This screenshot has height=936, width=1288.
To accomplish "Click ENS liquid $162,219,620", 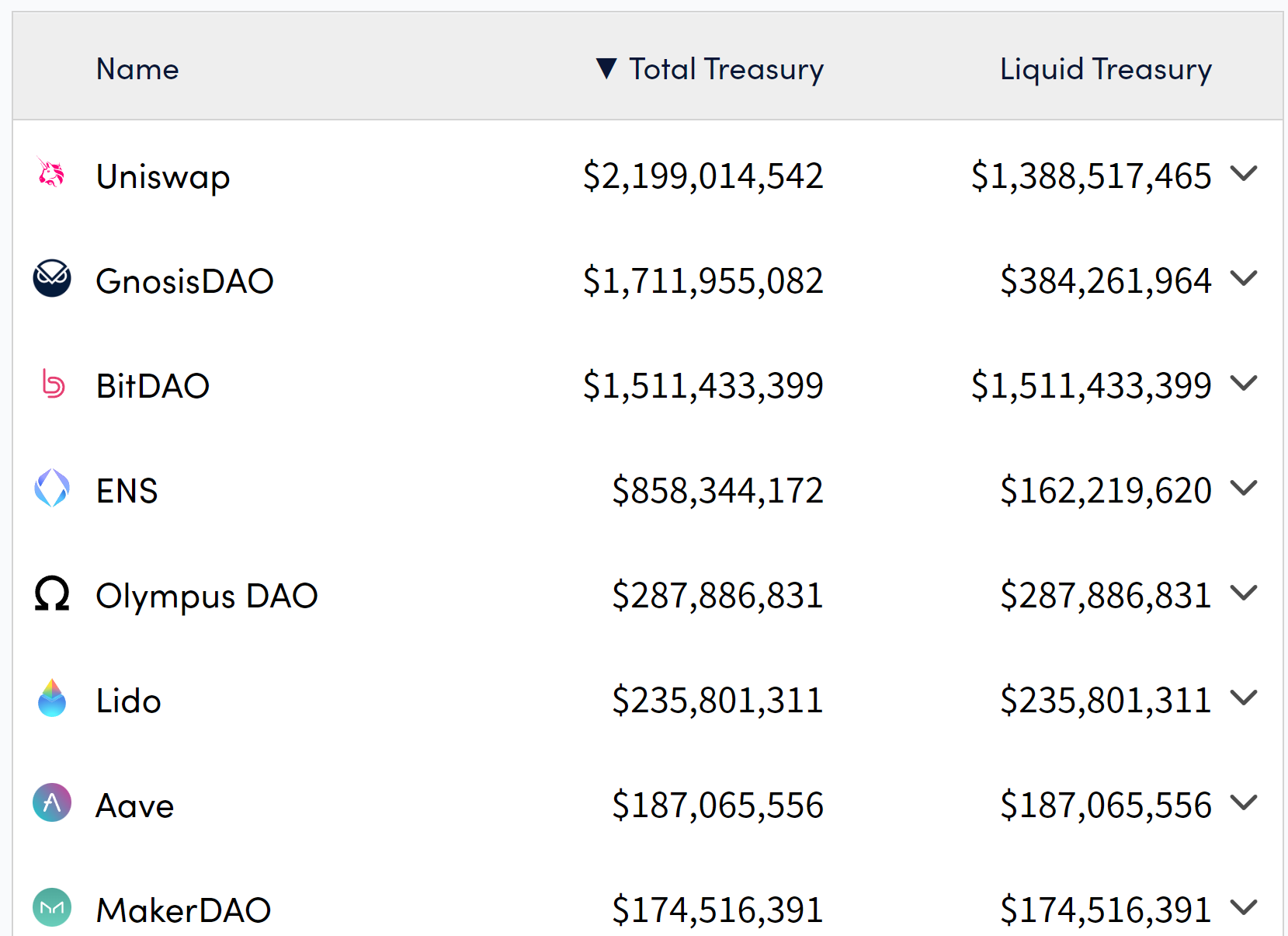I will click(1106, 491).
